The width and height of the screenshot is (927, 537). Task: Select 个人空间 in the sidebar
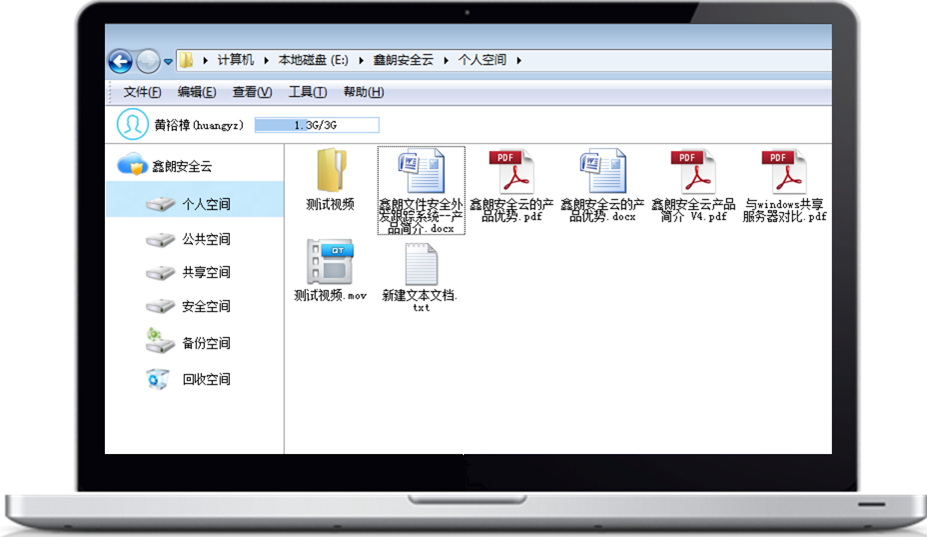205,205
